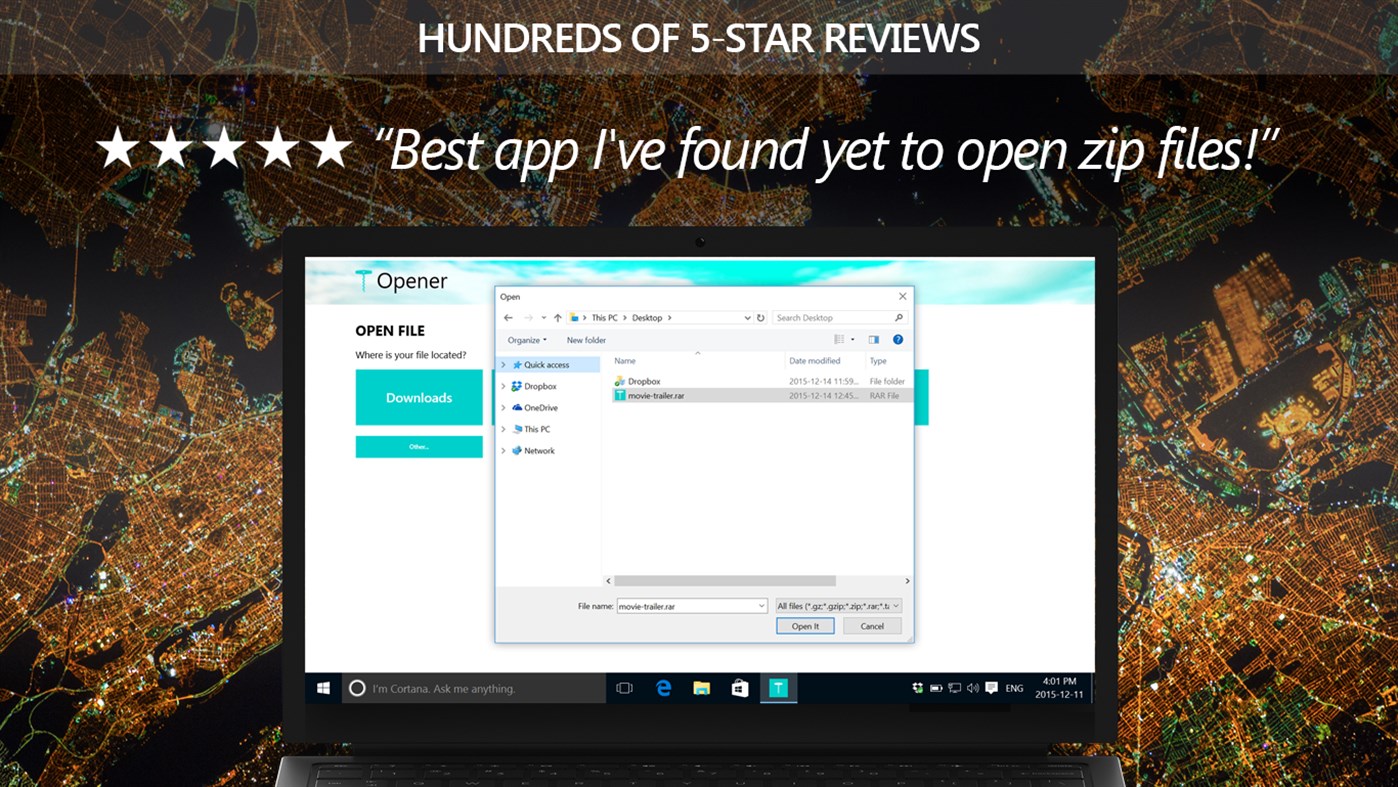Image resolution: width=1398 pixels, height=787 pixels.
Task: Open the Opener app from the taskbar
Action: click(777, 688)
